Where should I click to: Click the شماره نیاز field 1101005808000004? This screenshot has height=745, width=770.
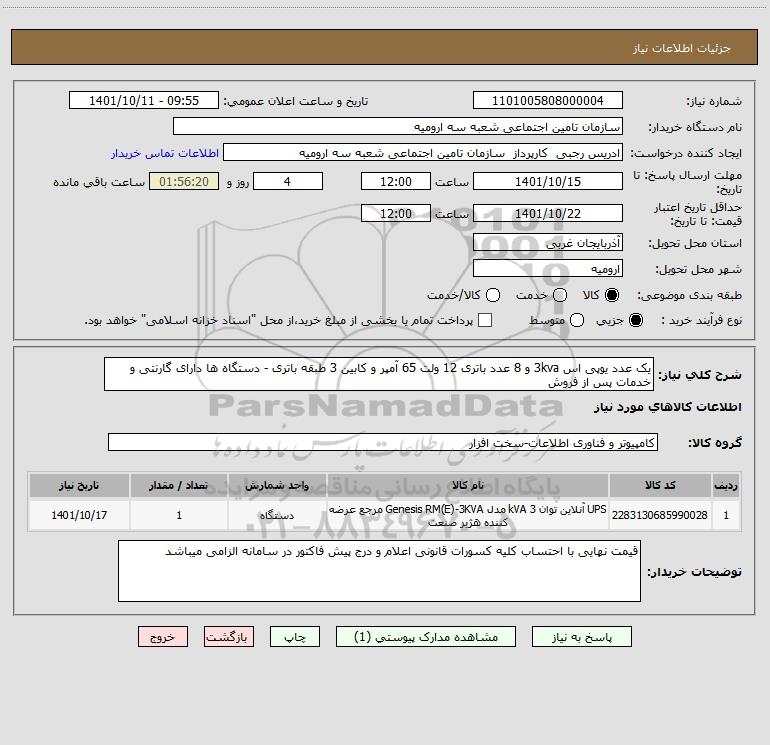pyautogui.click(x=548, y=101)
